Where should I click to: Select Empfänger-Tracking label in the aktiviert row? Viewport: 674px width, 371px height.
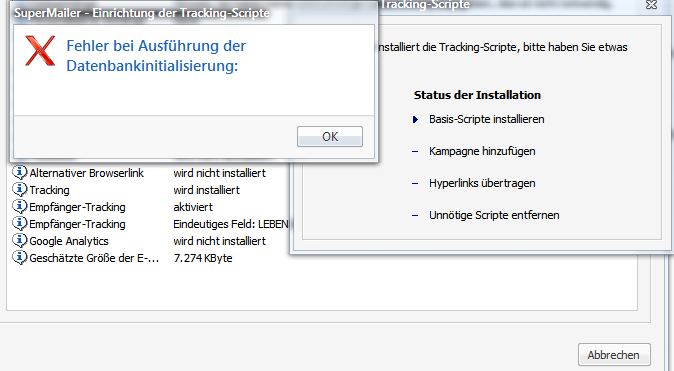coord(77,207)
